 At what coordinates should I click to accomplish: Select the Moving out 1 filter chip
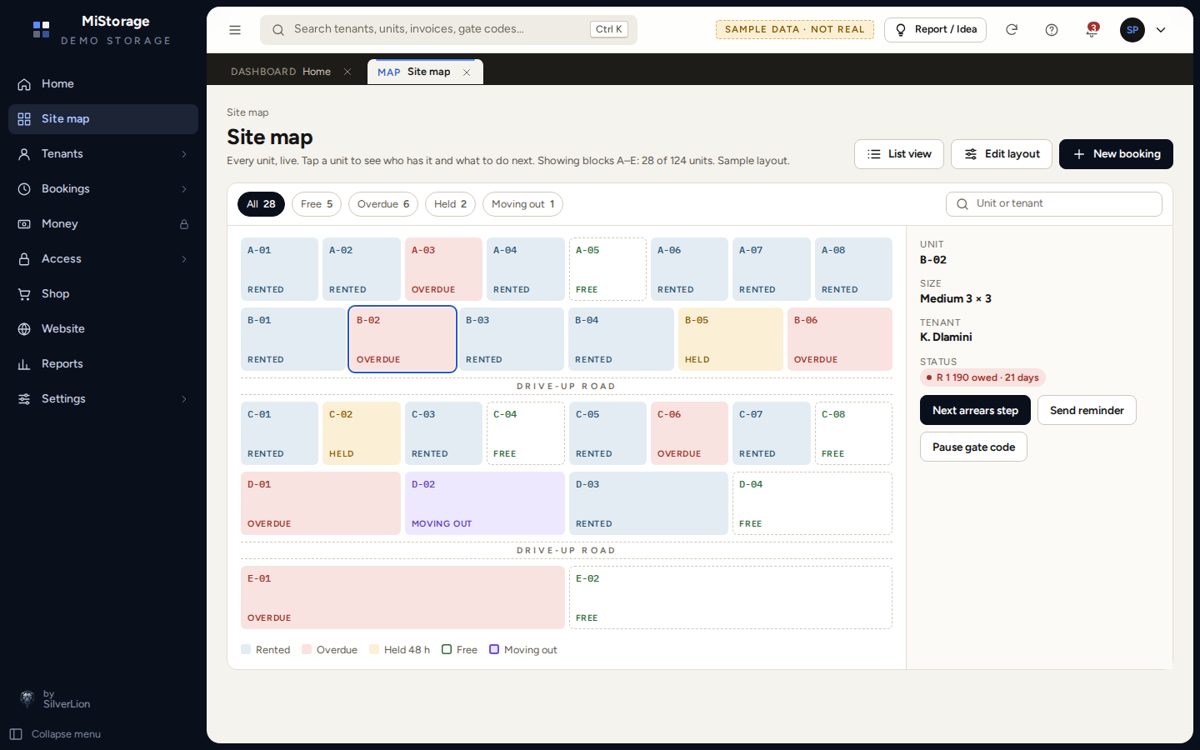523,204
